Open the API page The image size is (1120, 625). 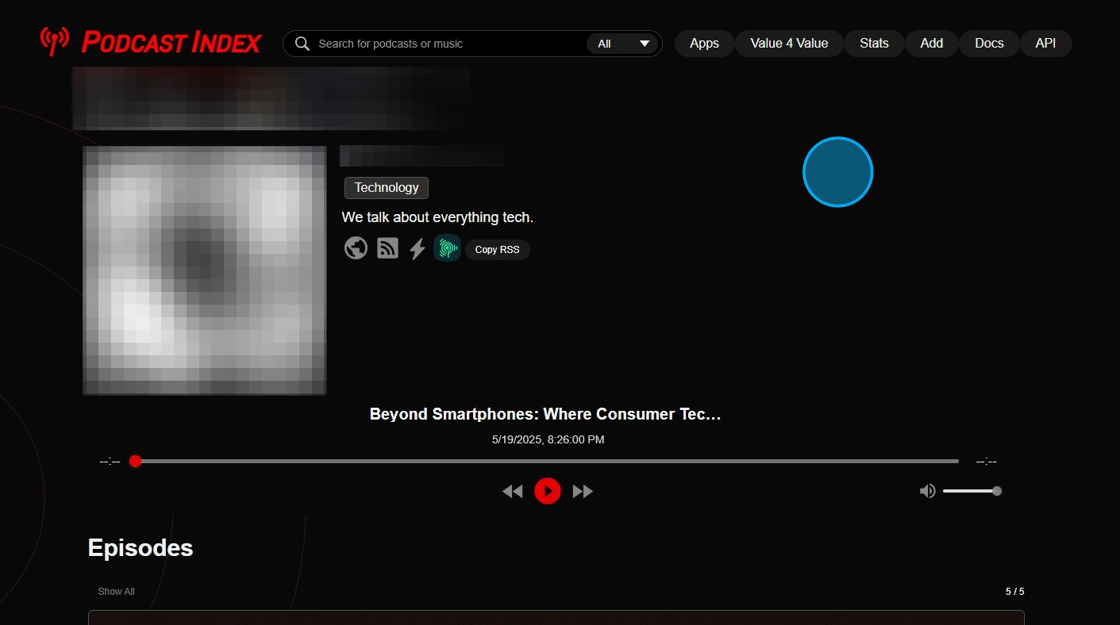1046,43
